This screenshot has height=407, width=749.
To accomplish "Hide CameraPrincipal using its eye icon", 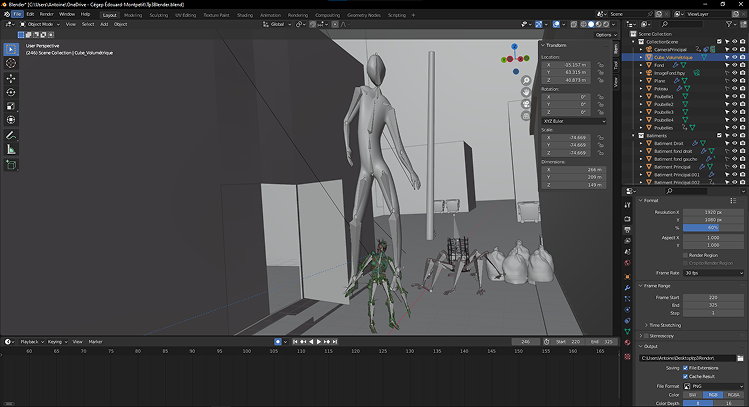I will click(x=734, y=49).
